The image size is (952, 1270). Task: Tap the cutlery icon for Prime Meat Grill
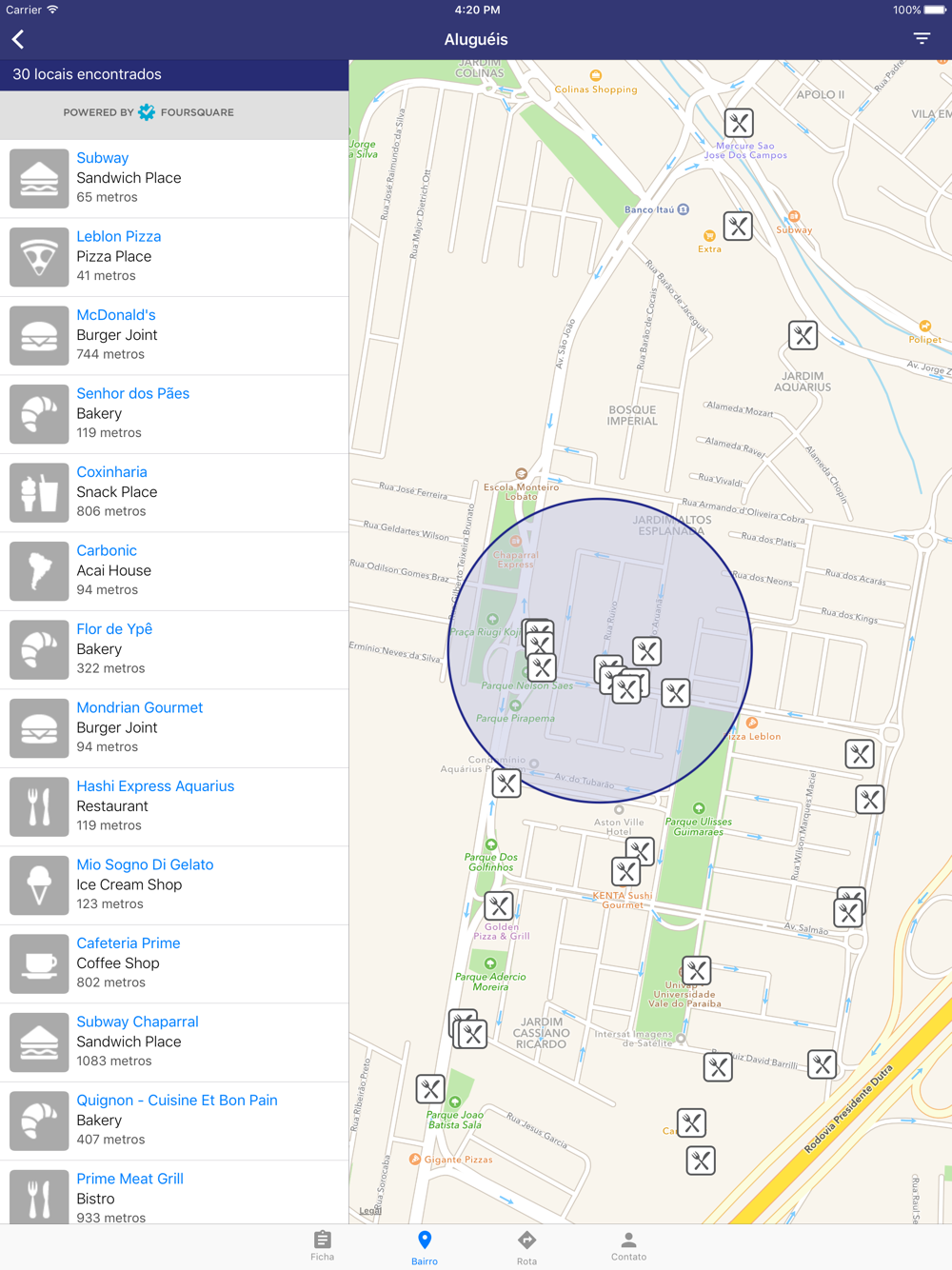pos(39,1198)
